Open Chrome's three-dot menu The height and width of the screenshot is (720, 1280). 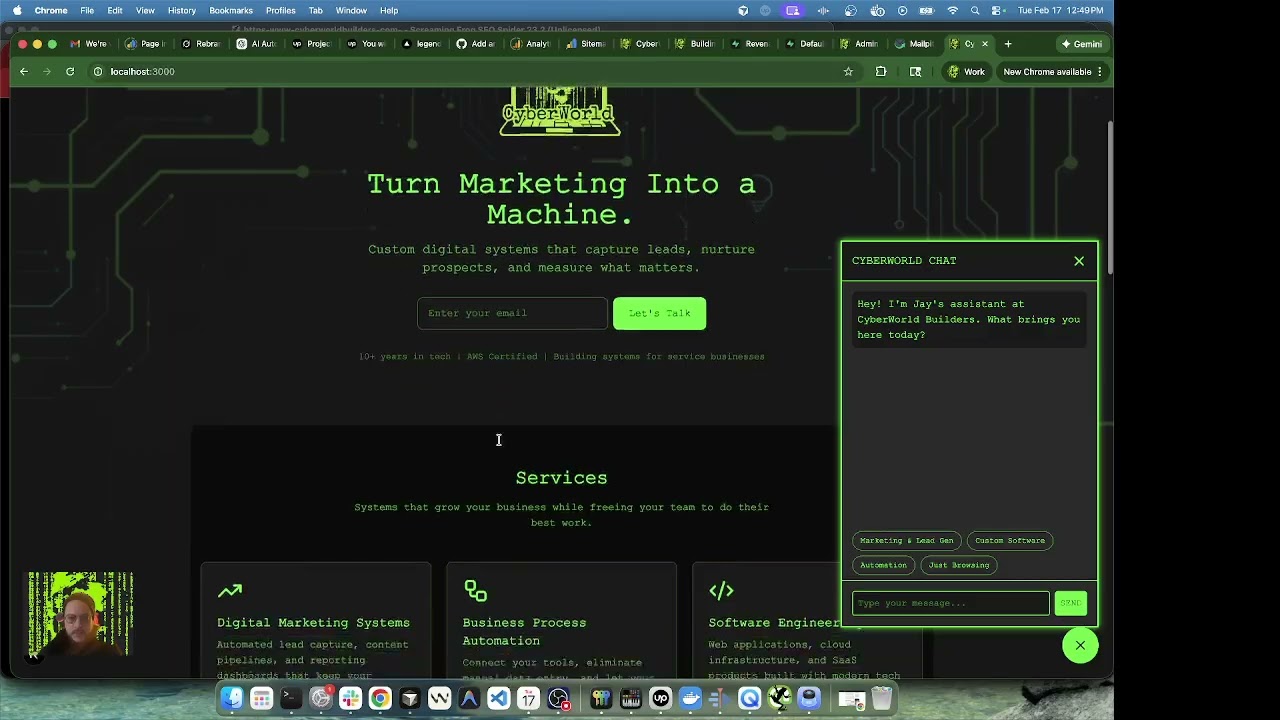(1100, 72)
